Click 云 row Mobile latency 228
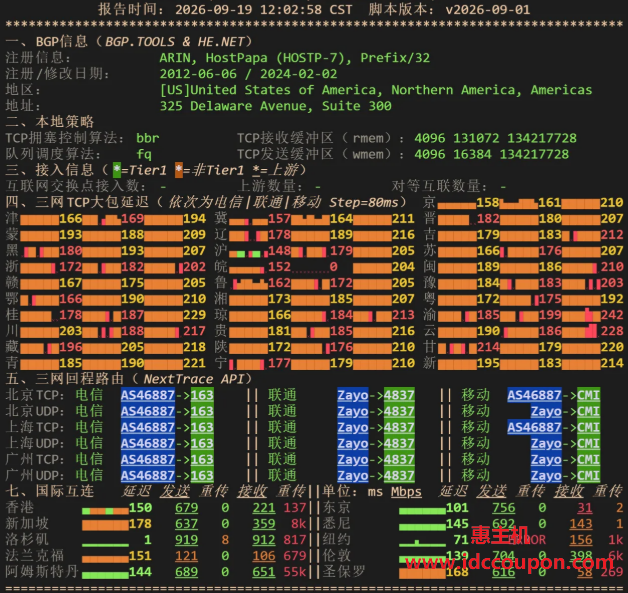The width and height of the screenshot is (628, 593). coord(612,331)
